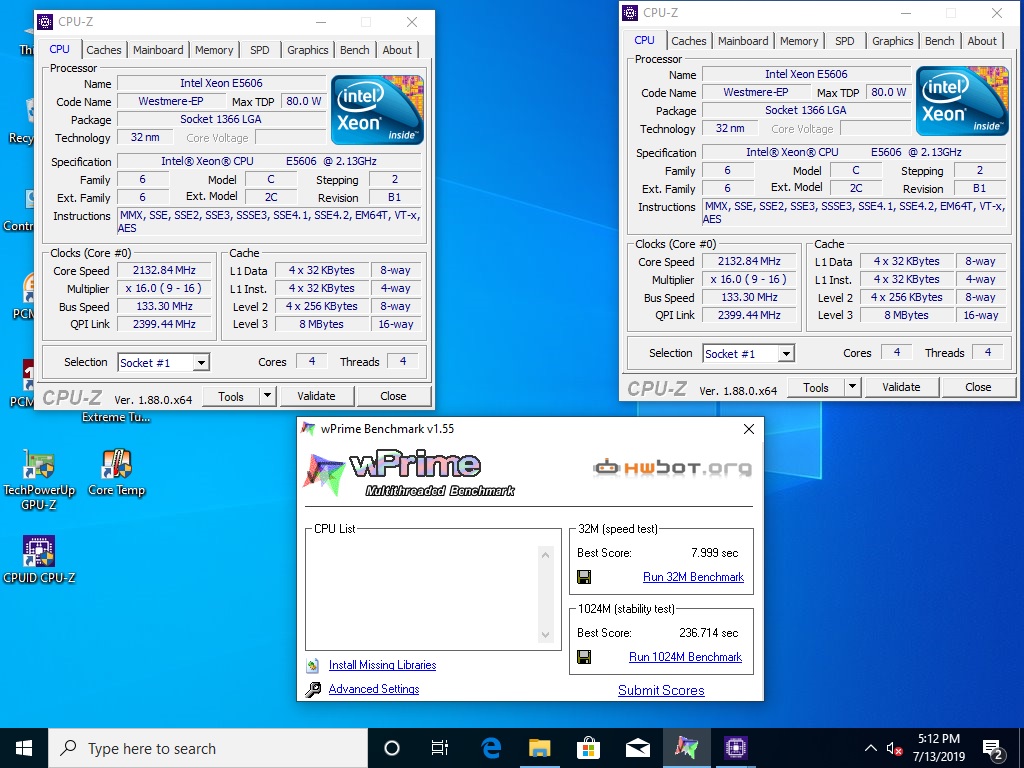Click Validate in right CPU-Z window
Screen dimensions: 1024x768
(902, 387)
